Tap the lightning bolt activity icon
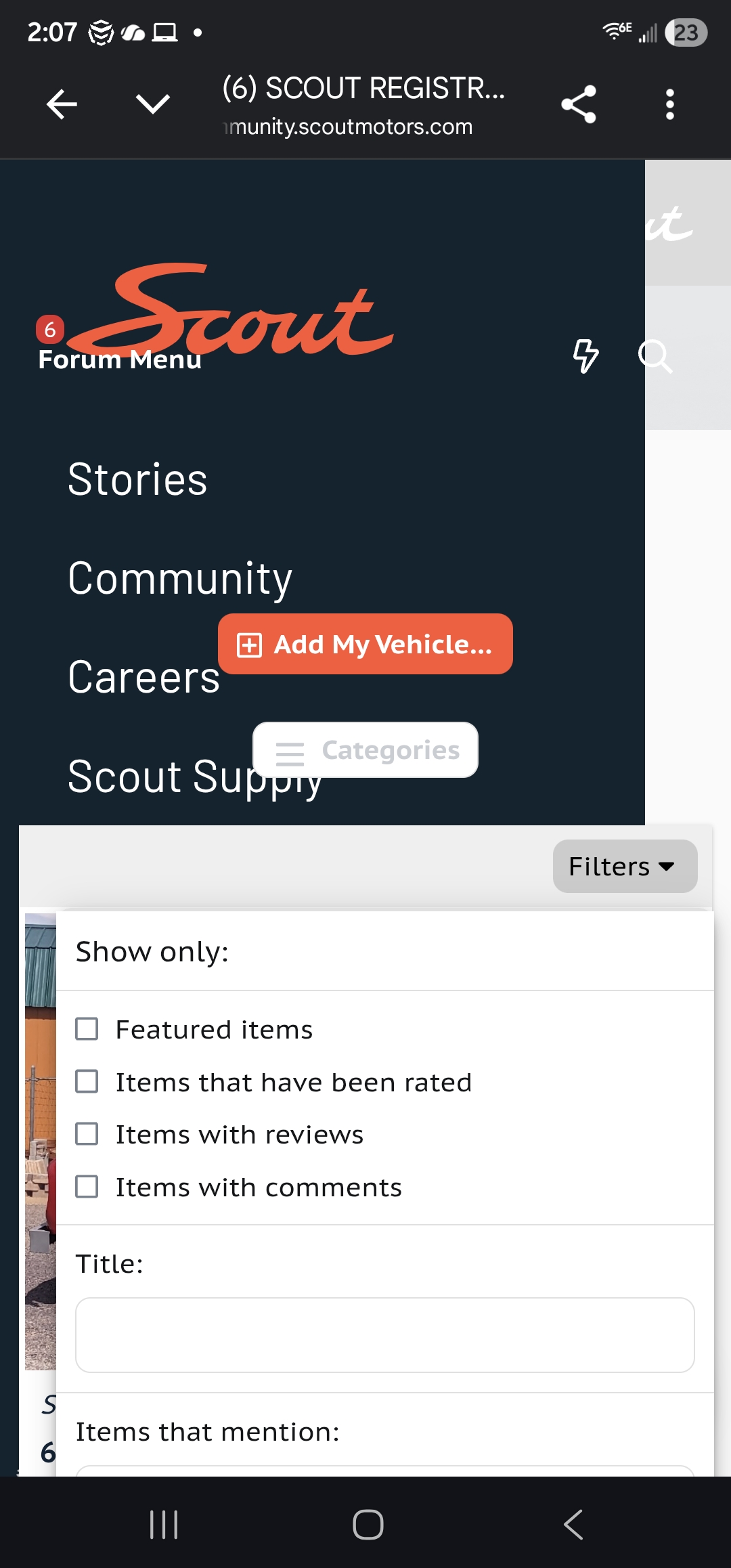Image resolution: width=731 pixels, height=1568 pixels. tap(585, 355)
